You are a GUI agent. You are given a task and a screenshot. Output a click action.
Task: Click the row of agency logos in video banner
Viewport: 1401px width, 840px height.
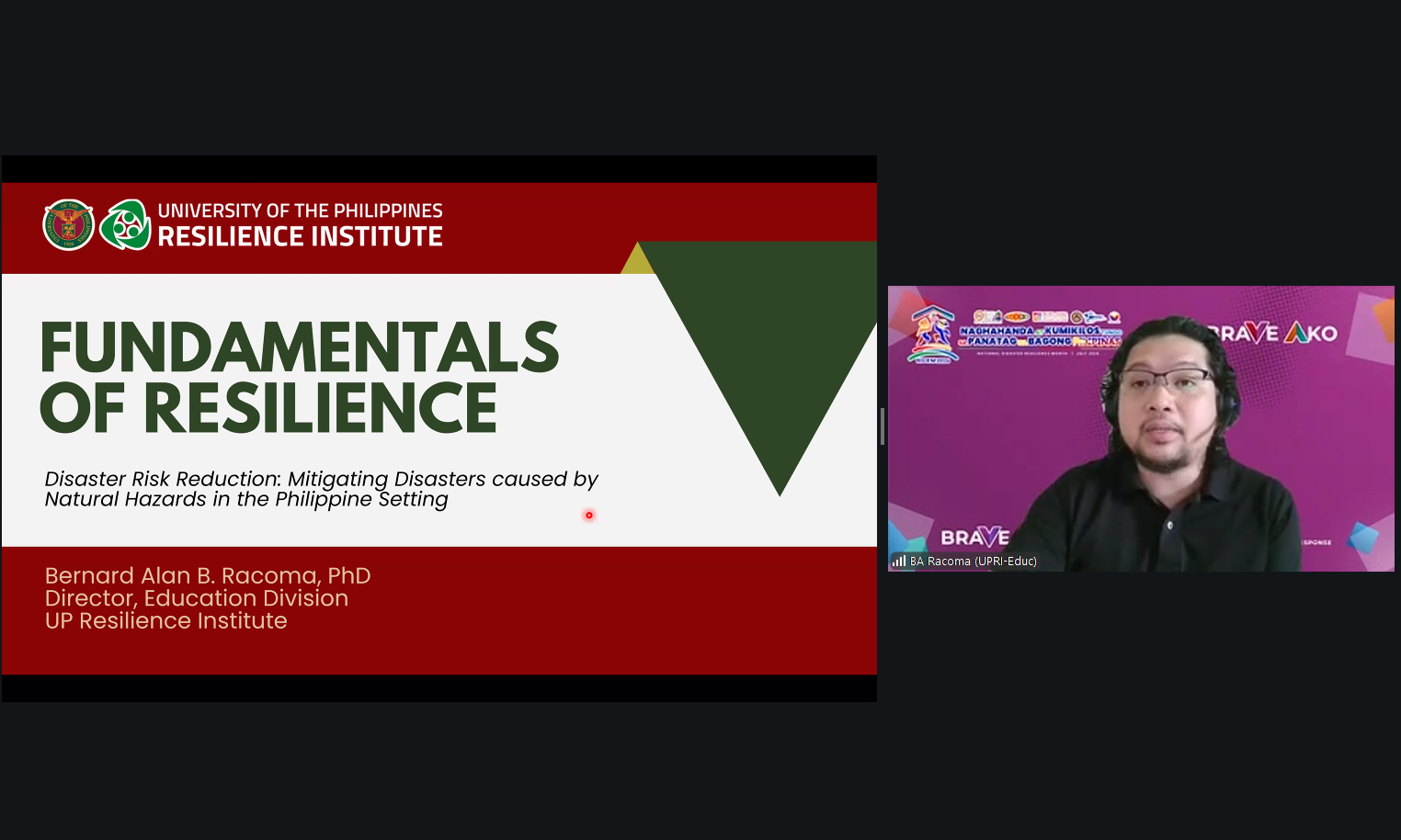[1047, 316]
